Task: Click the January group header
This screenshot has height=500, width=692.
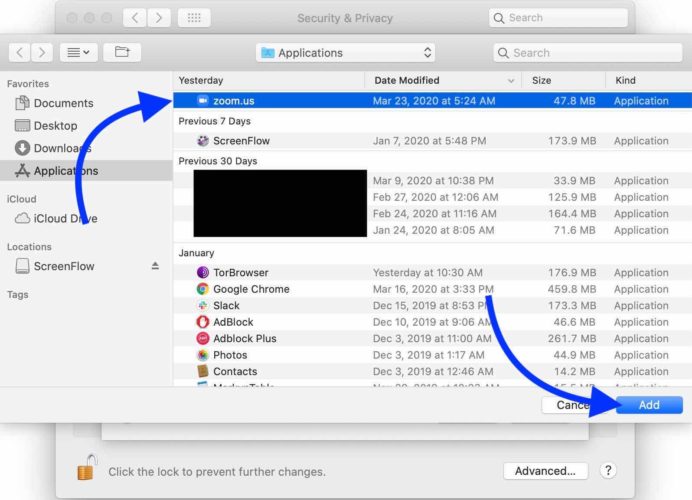Action: pyautogui.click(x=196, y=253)
